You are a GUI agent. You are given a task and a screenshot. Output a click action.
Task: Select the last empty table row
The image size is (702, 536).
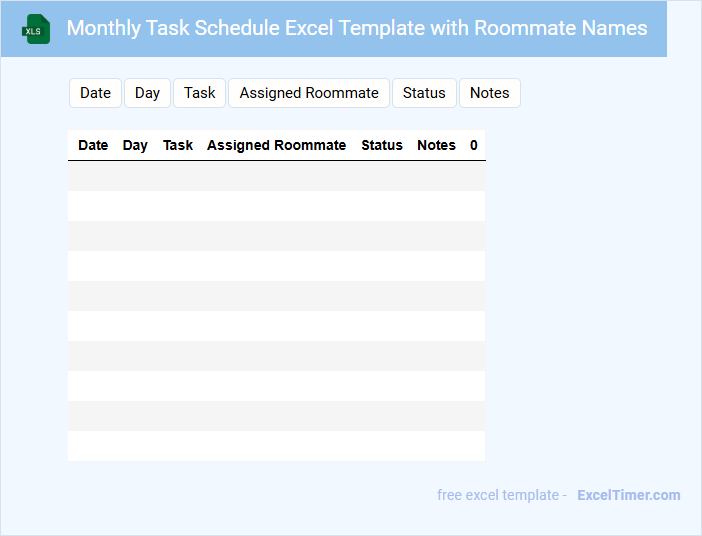coord(276,446)
